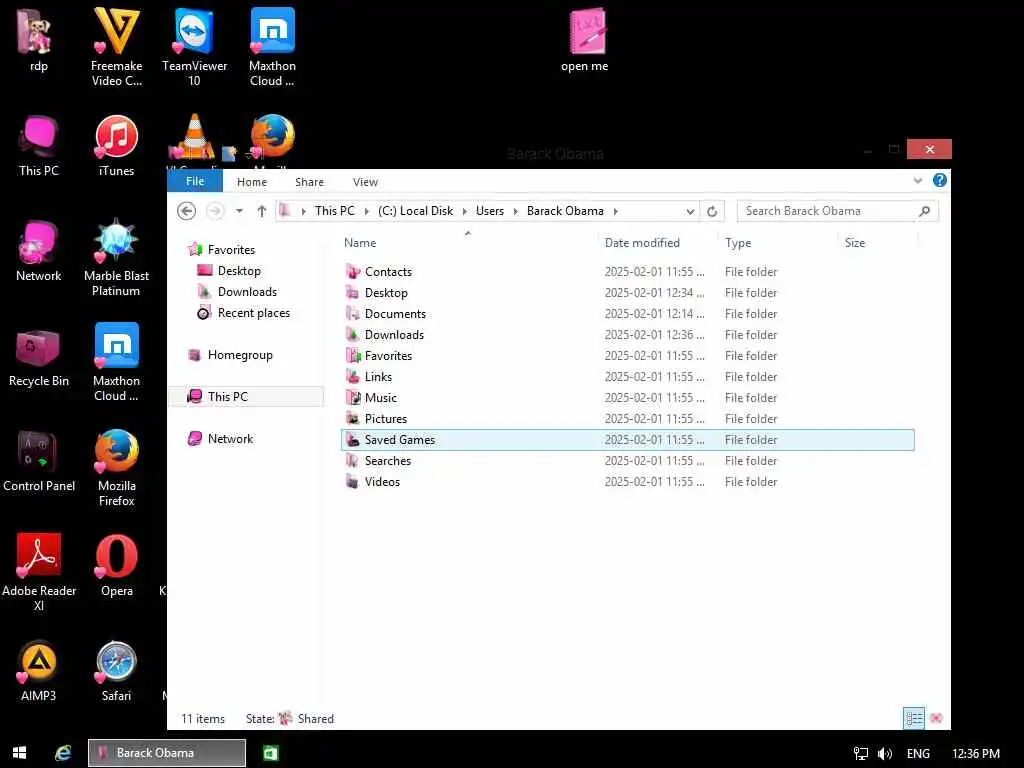Select the Documents folder row
Screen dimensions: 1024x768
click(628, 313)
